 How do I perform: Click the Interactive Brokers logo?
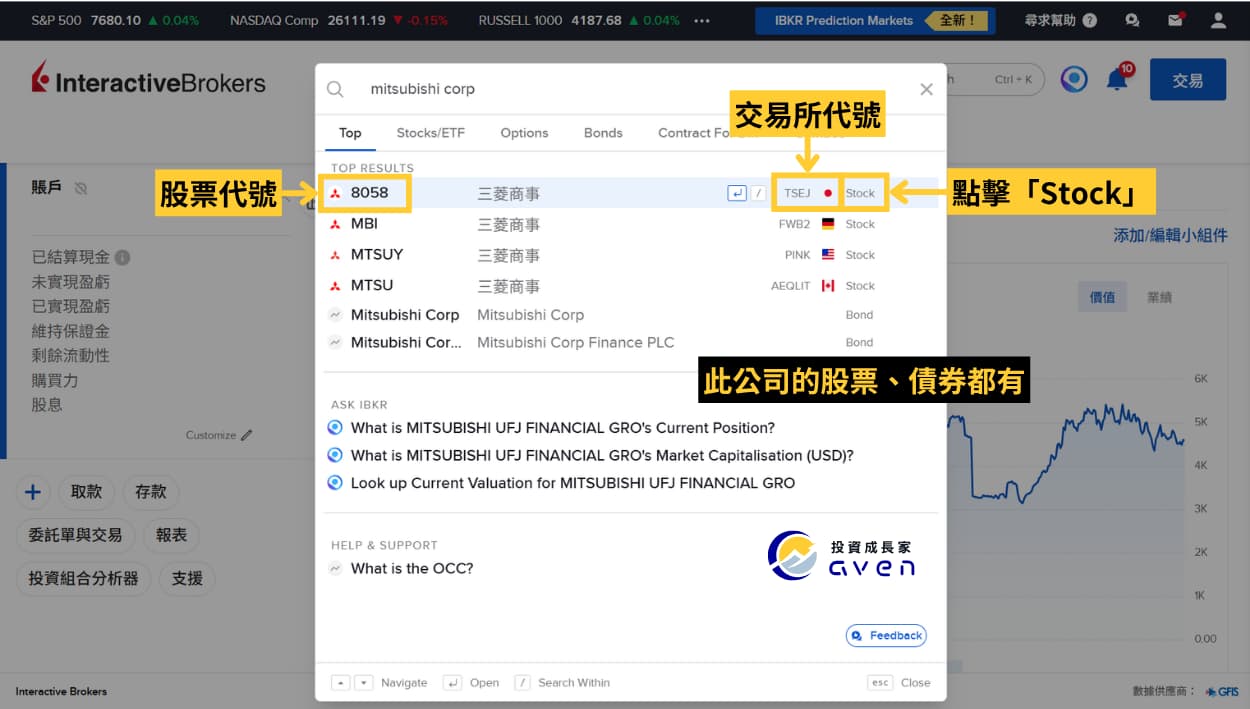[x=148, y=80]
